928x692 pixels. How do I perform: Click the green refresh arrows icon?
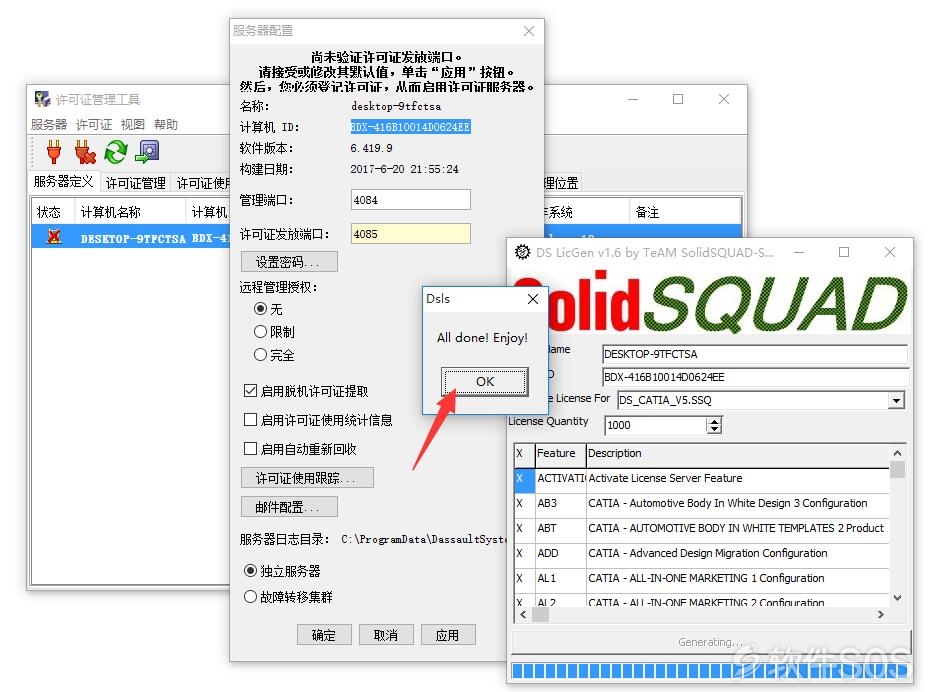pyautogui.click(x=116, y=152)
